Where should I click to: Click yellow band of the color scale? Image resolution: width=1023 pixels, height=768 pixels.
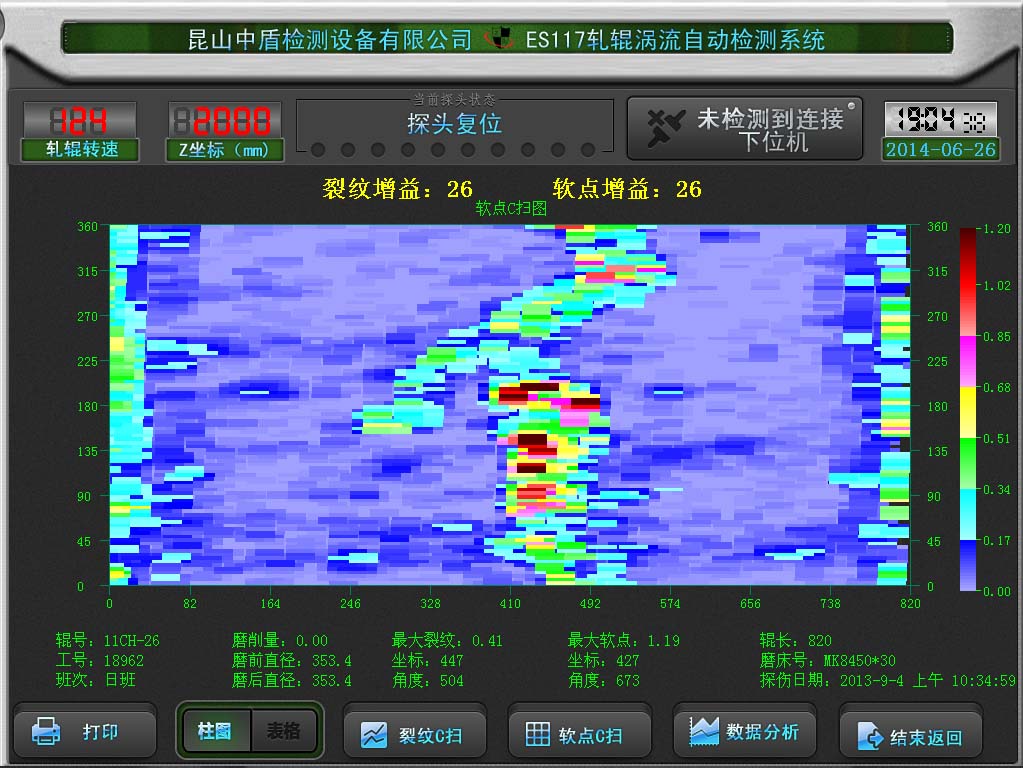(968, 412)
